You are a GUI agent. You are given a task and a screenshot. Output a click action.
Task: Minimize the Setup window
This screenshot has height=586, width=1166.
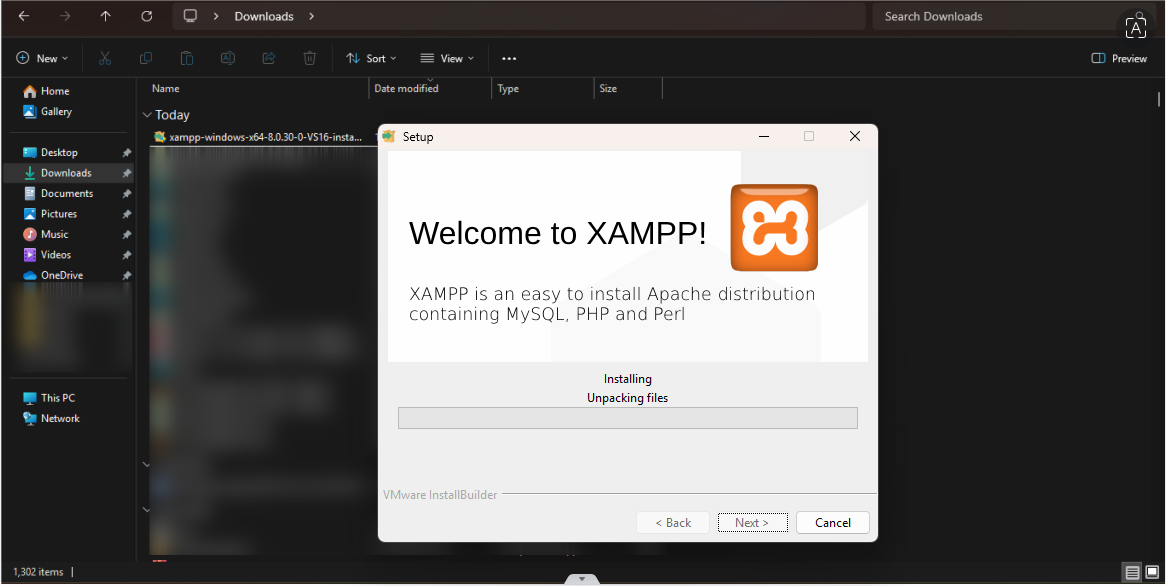click(764, 136)
